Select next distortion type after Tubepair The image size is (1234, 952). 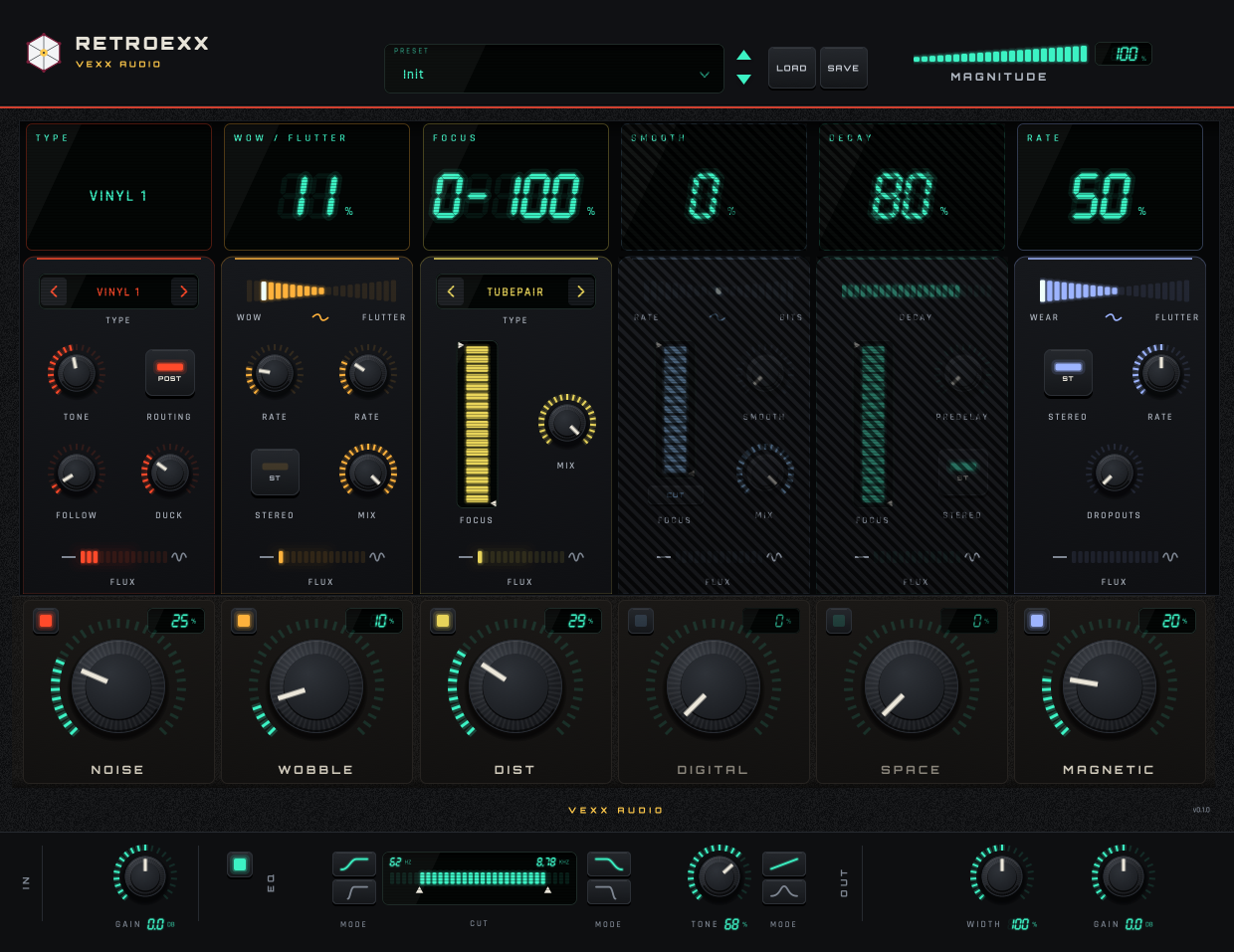coord(581,291)
